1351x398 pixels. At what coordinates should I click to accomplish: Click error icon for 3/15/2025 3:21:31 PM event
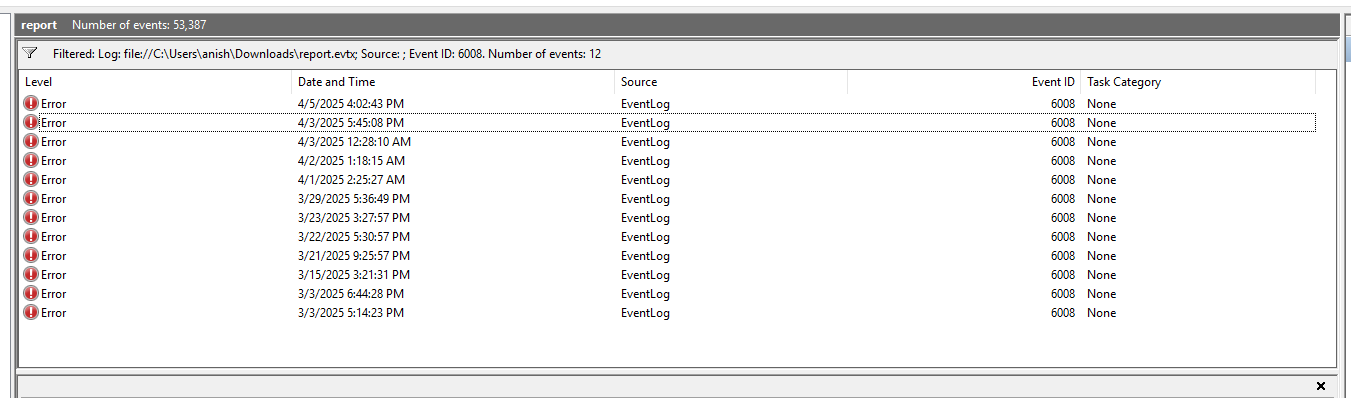(x=31, y=275)
